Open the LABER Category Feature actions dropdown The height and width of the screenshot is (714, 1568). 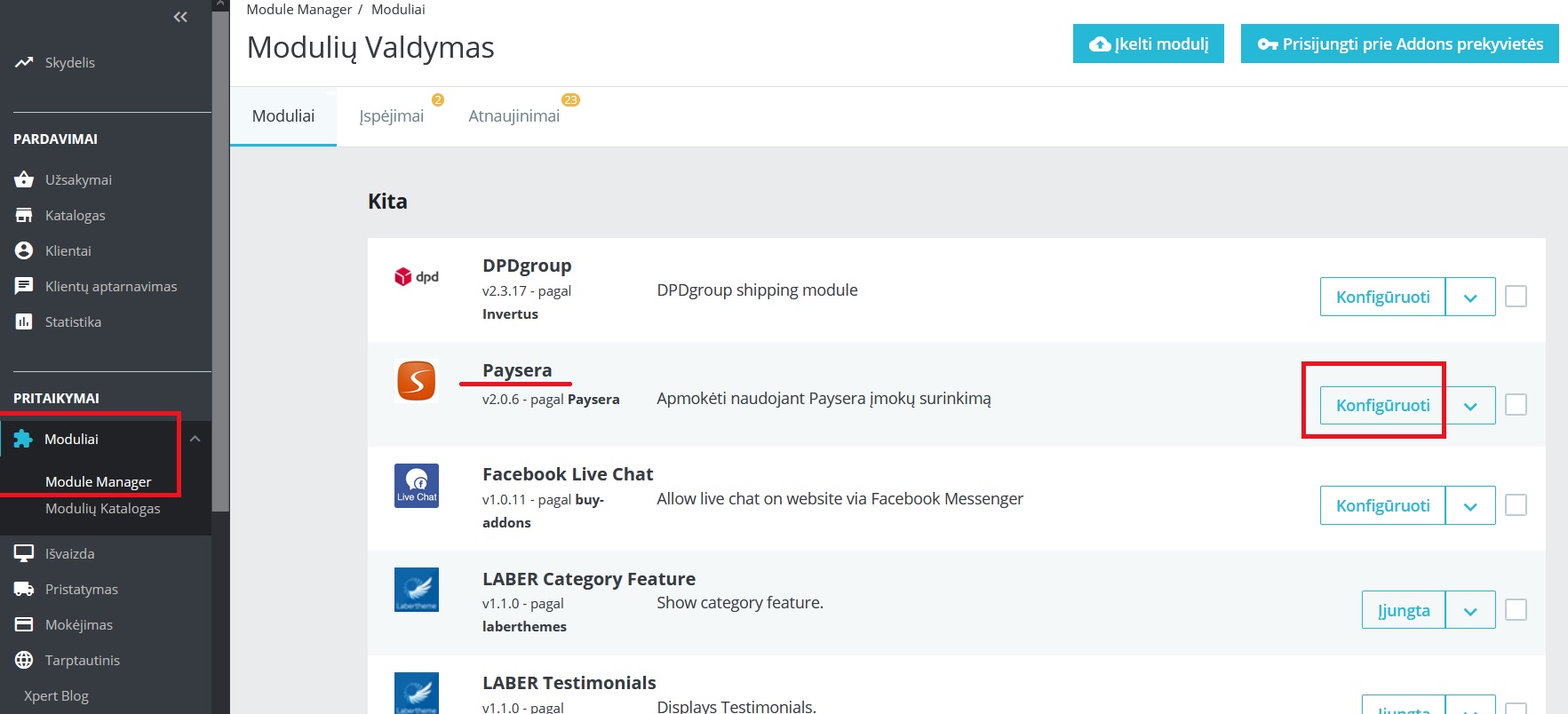click(x=1470, y=610)
